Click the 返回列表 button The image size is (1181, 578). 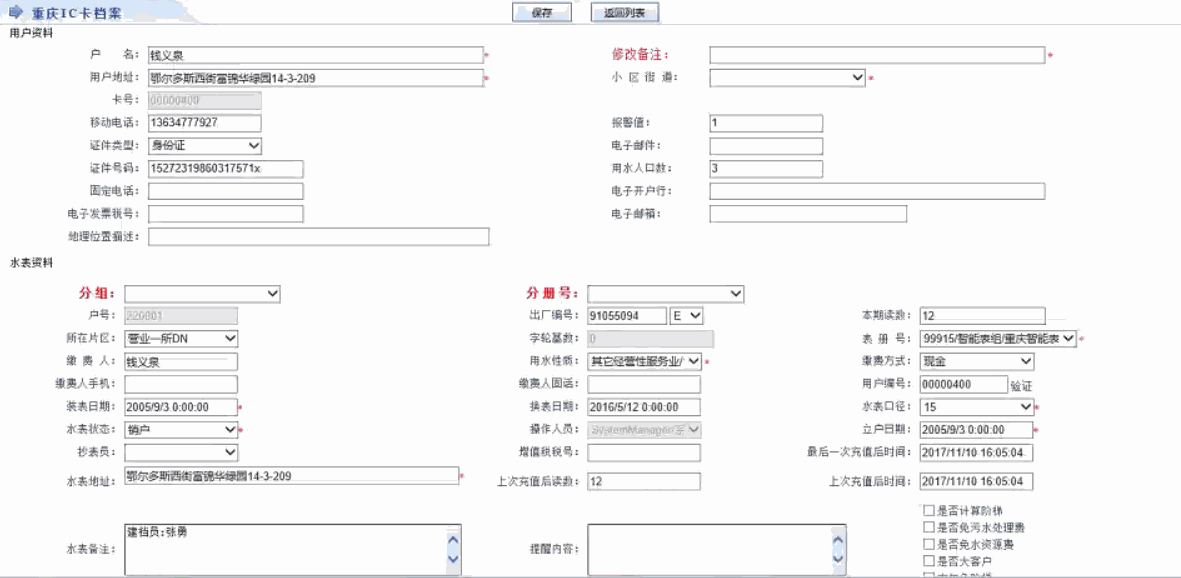624,13
